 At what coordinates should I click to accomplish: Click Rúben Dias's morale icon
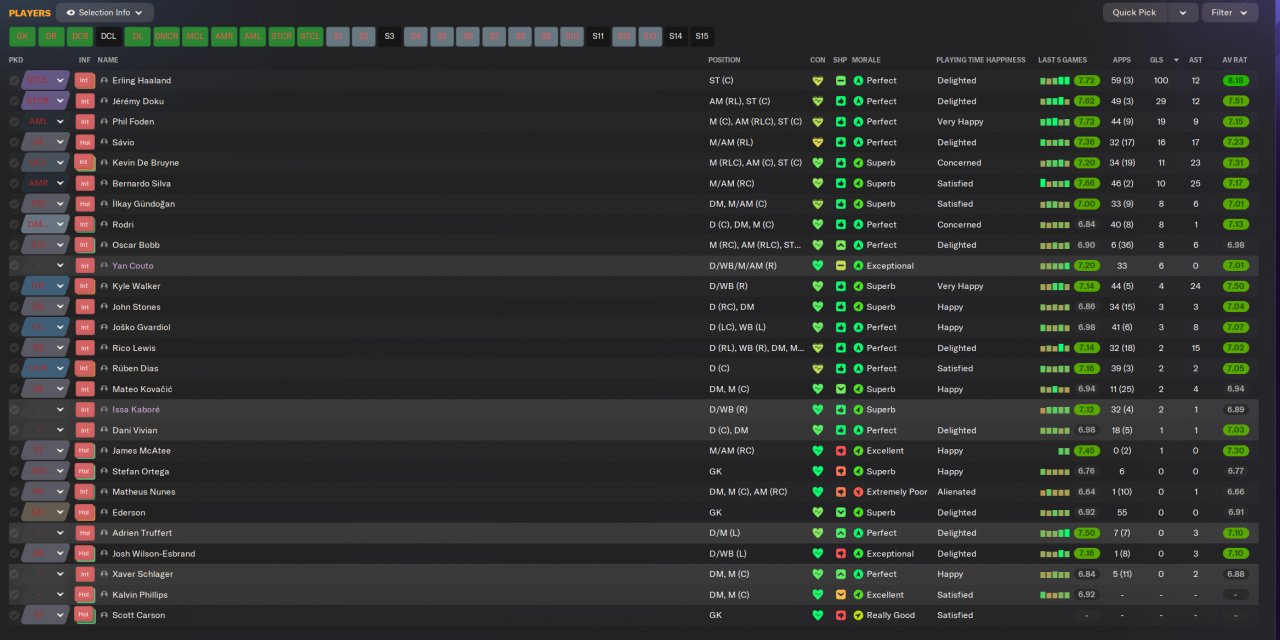pos(858,369)
